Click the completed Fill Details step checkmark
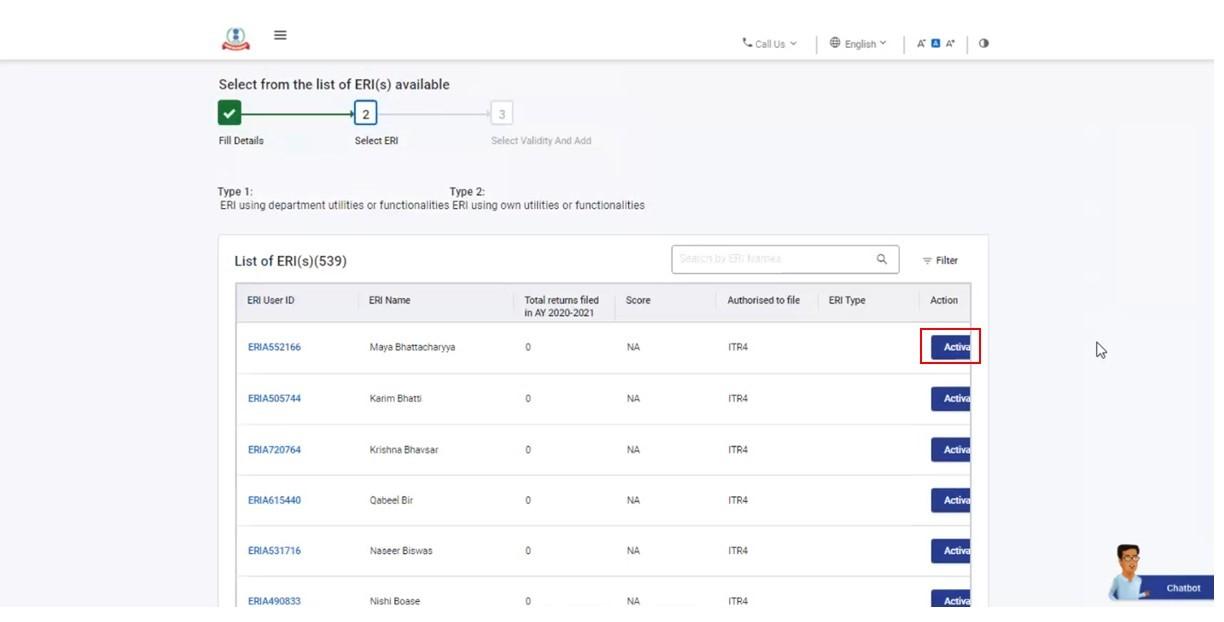The width and height of the screenshot is (1224, 622). pyautogui.click(x=229, y=113)
